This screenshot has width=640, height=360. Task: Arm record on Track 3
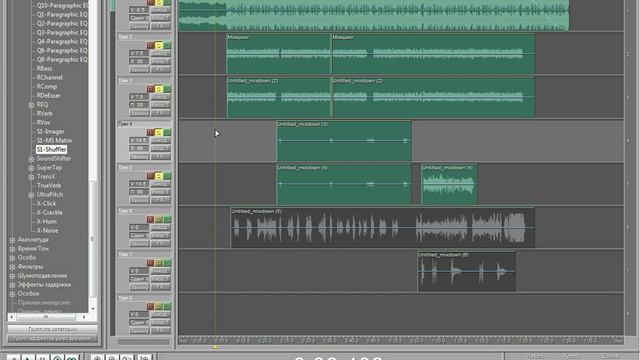(x=150, y=89)
